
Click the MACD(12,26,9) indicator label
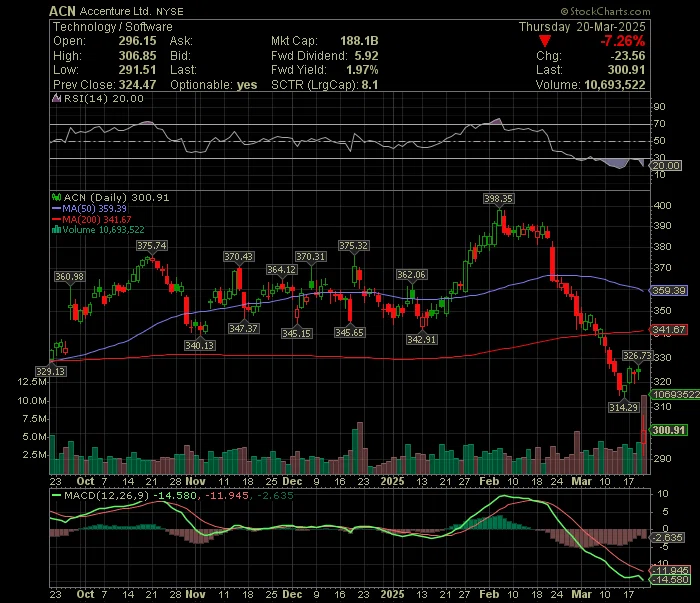pos(106,495)
